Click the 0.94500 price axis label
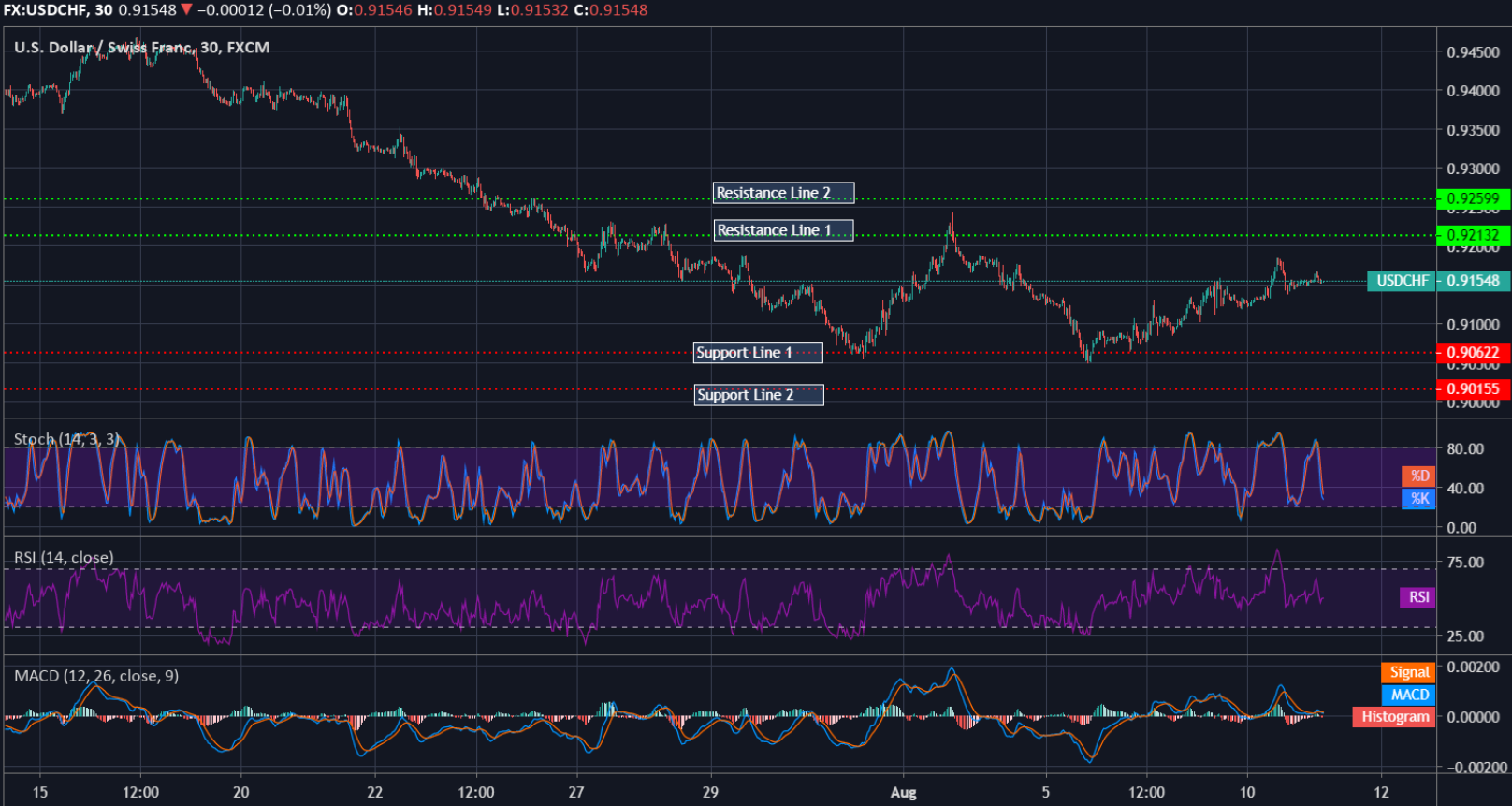The width and height of the screenshot is (1512, 806). 1473,52
